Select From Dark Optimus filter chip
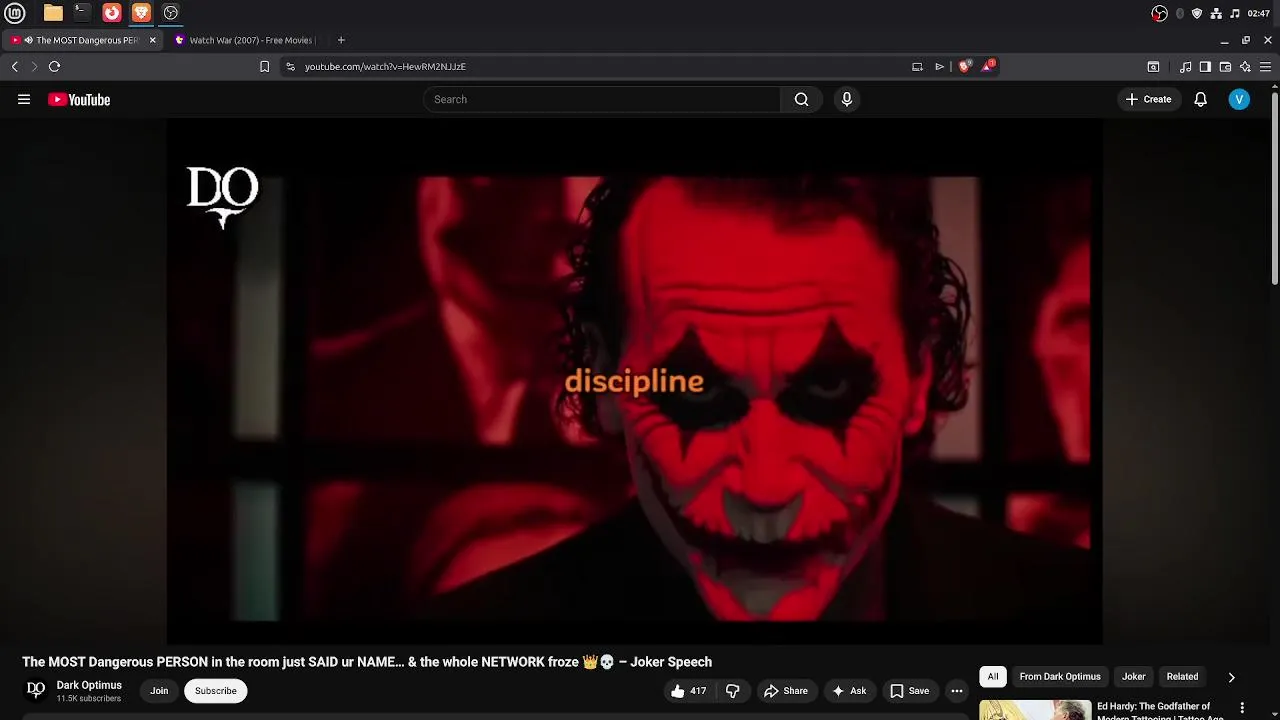Viewport: 1280px width, 720px height. (1060, 677)
